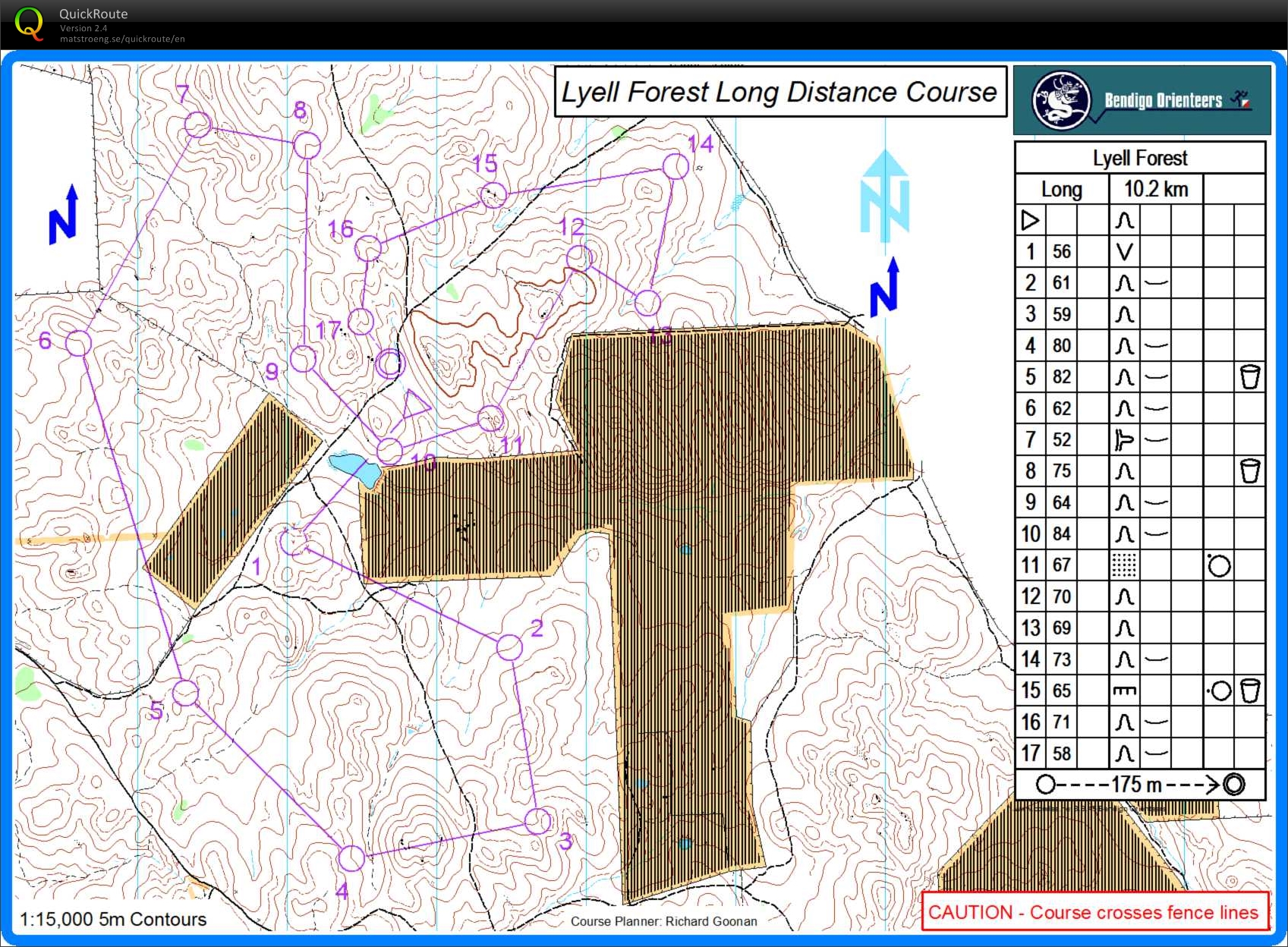Screen dimensions: 1288x947
Task: Click the 175 m finish distance row
Action: tap(1139, 785)
